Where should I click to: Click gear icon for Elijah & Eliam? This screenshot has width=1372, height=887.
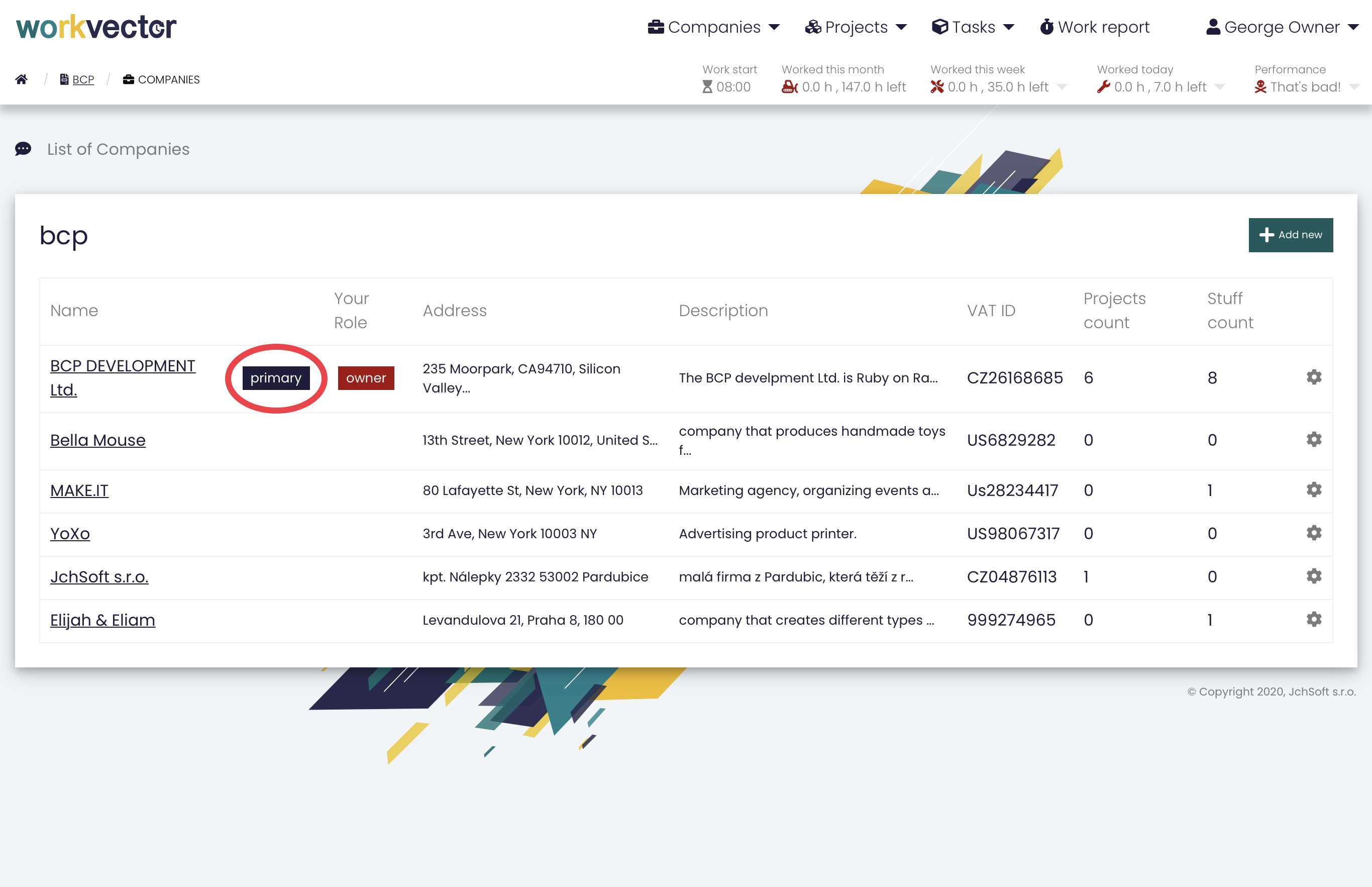(x=1313, y=619)
